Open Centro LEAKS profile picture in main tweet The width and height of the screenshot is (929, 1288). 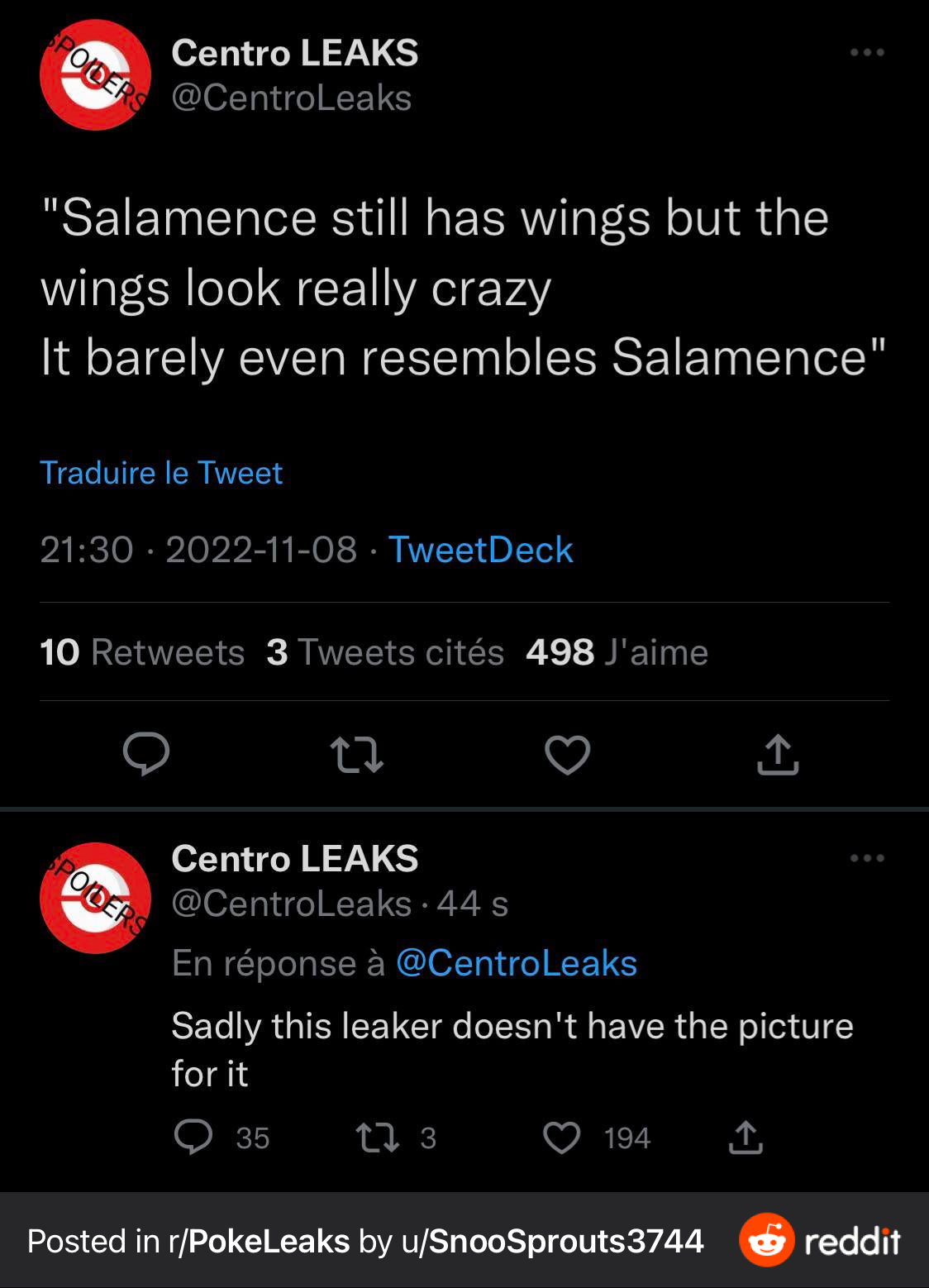pyautogui.click(x=95, y=75)
